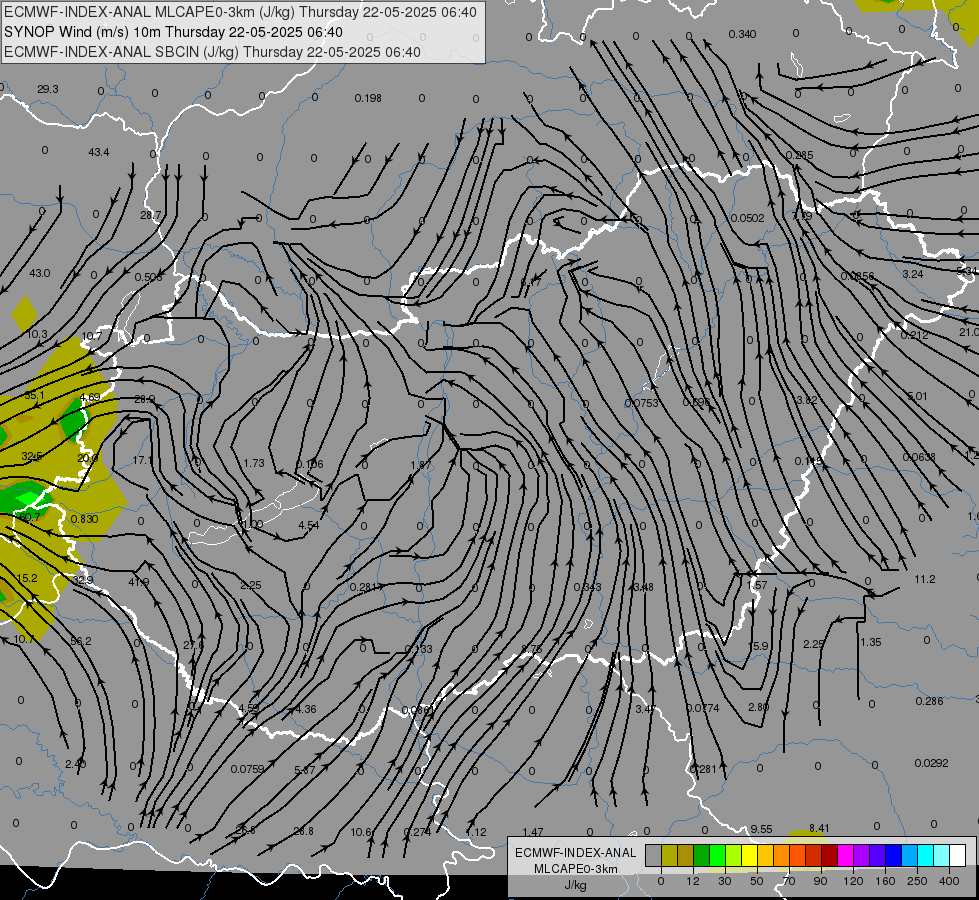Click the map value '3.24'

click(x=913, y=274)
